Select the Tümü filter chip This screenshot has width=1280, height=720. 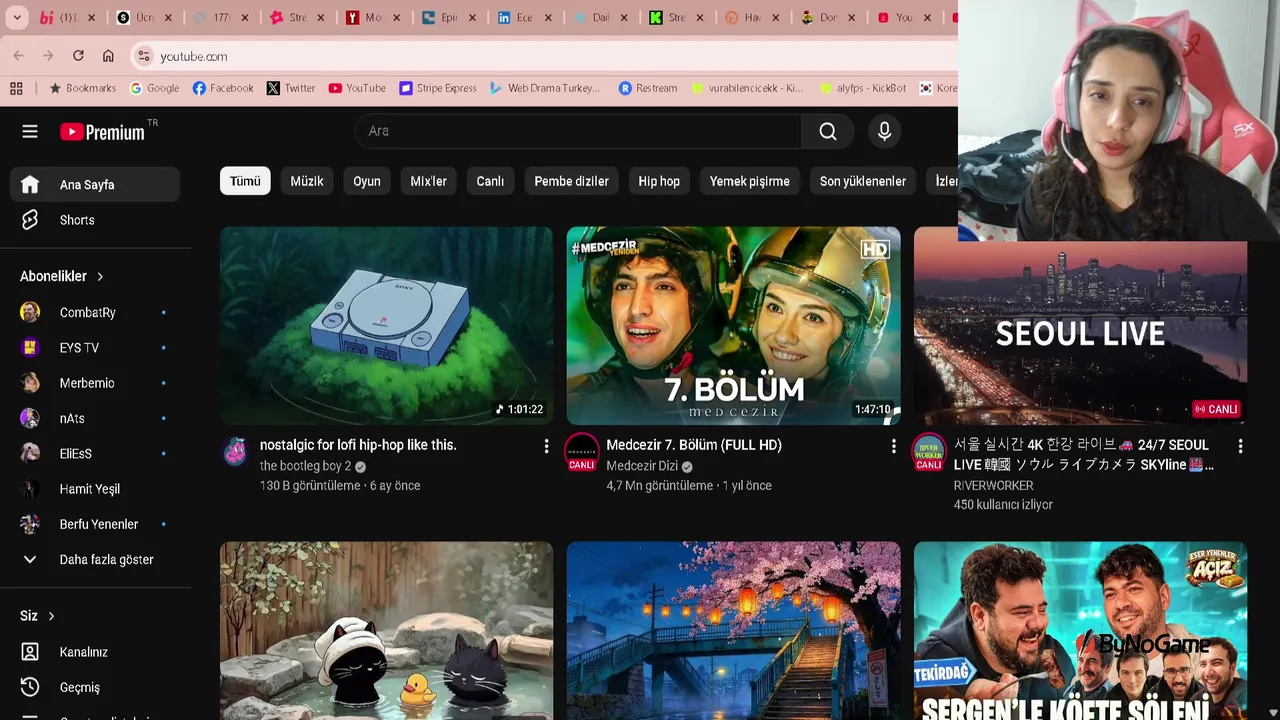[245, 181]
